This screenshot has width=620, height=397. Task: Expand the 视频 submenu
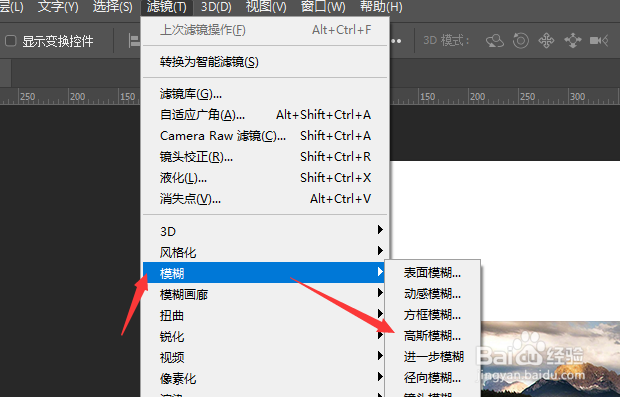pyautogui.click(x=265, y=357)
